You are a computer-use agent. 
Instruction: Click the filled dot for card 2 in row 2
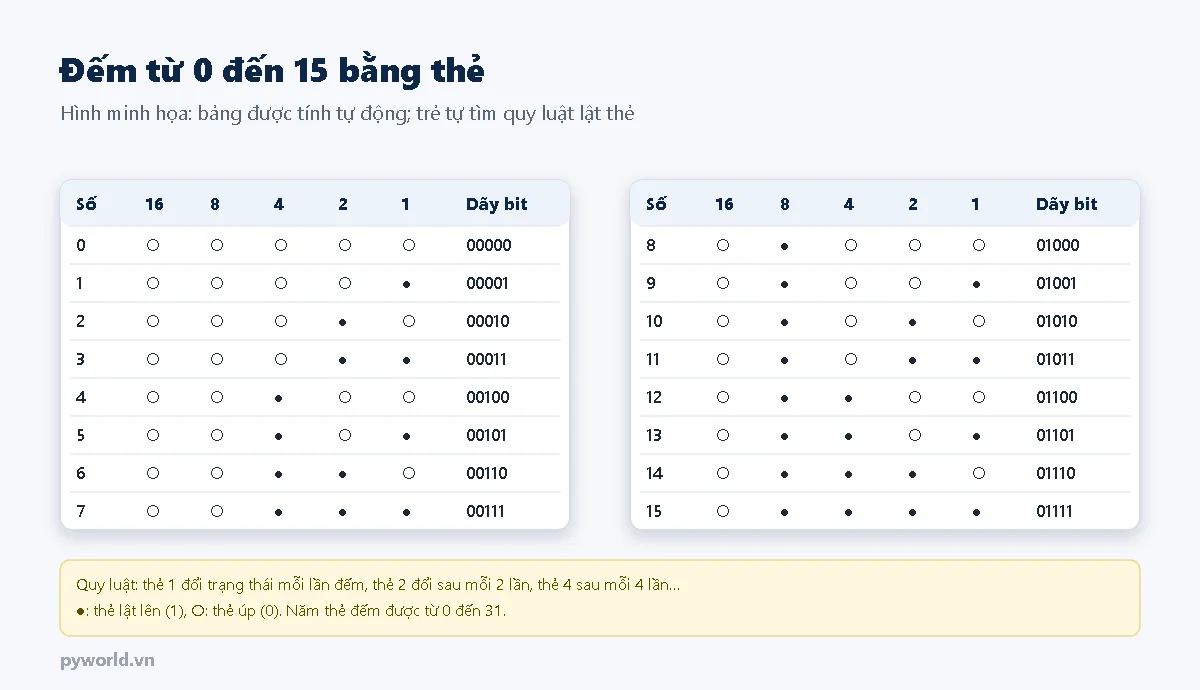tap(343, 322)
